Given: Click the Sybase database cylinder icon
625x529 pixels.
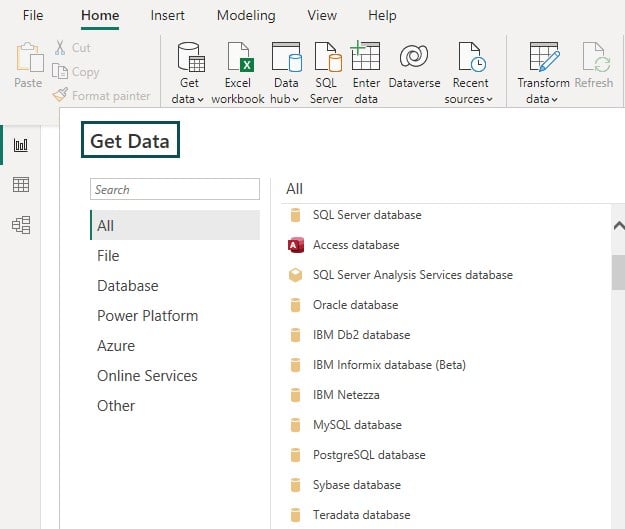Looking at the screenshot, I should click(295, 485).
